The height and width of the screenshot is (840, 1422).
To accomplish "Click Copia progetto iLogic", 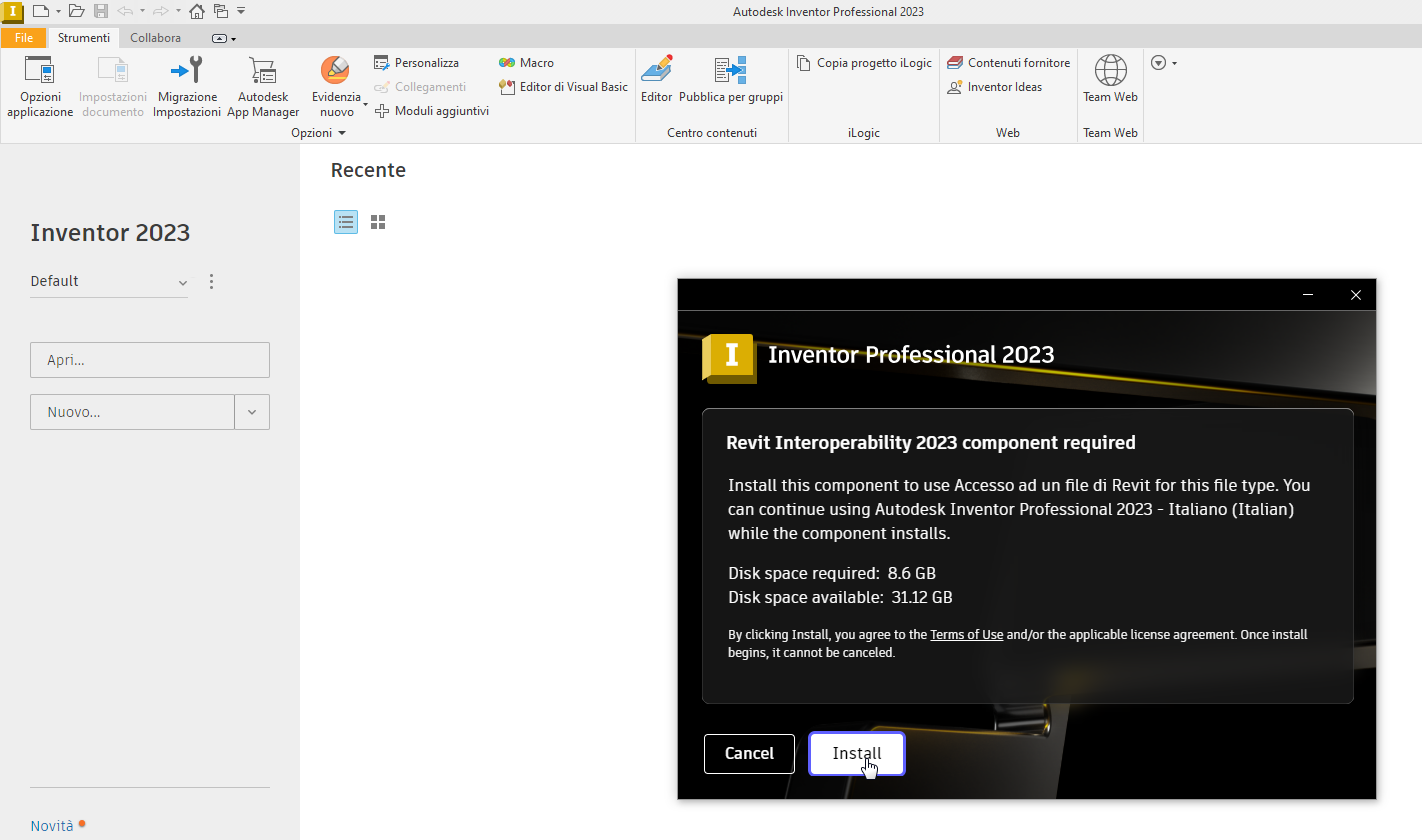I will coord(864,62).
